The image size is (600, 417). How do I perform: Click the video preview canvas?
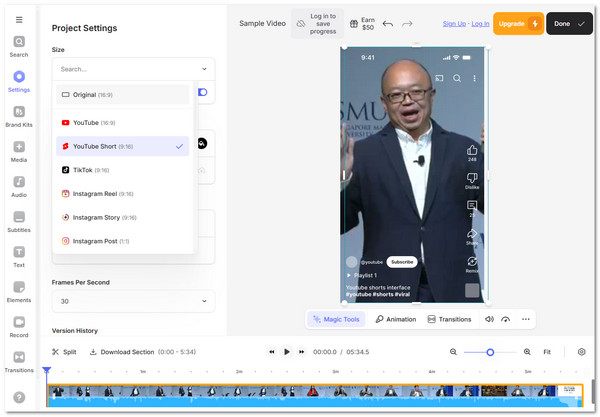pos(412,175)
